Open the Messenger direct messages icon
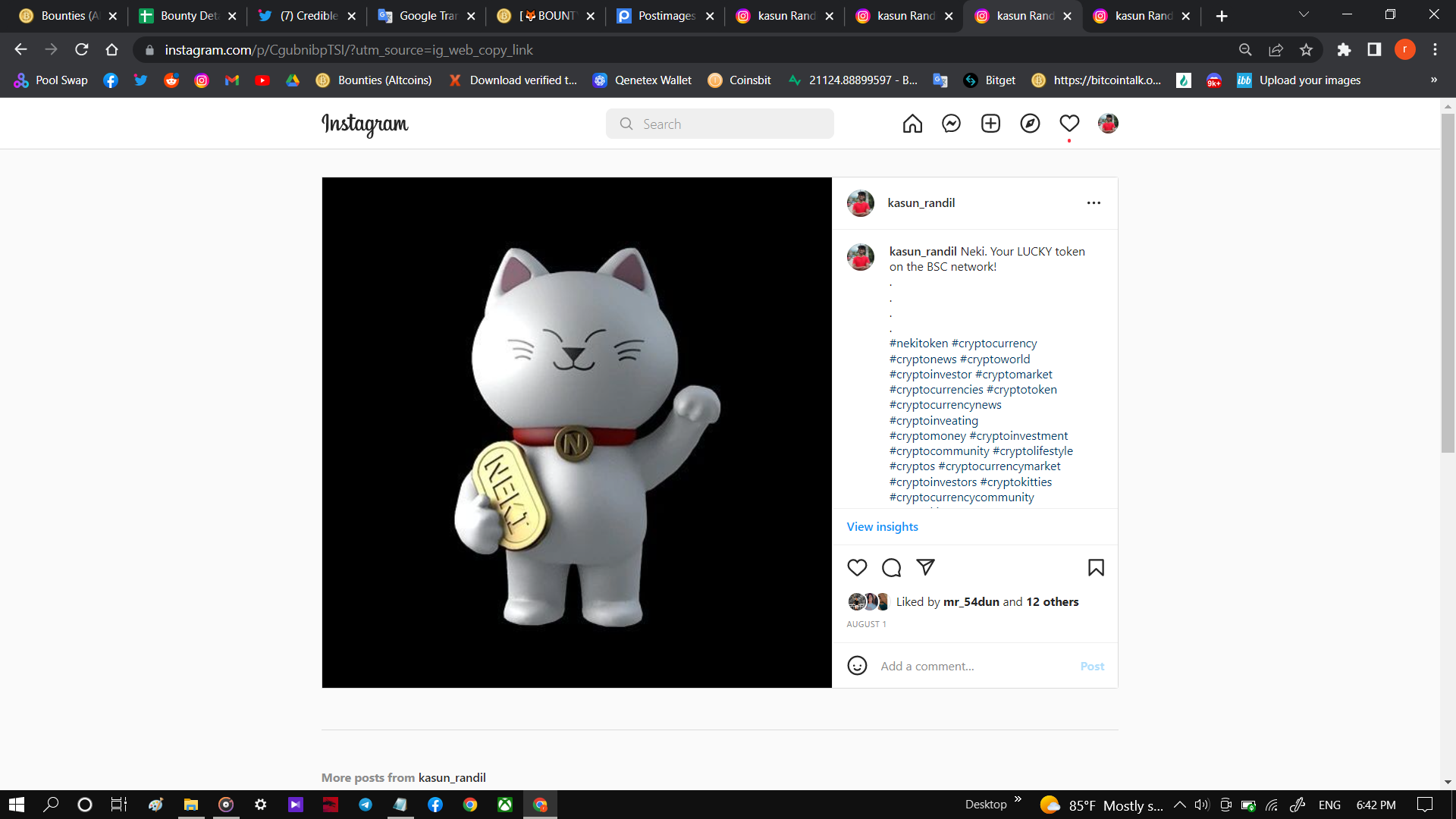1456x819 pixels. tap(951, 124)
